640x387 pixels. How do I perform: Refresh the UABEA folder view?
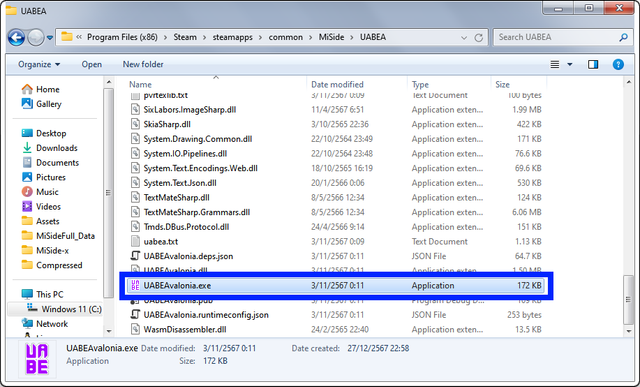pyautogui.click(x=478, y=38)
